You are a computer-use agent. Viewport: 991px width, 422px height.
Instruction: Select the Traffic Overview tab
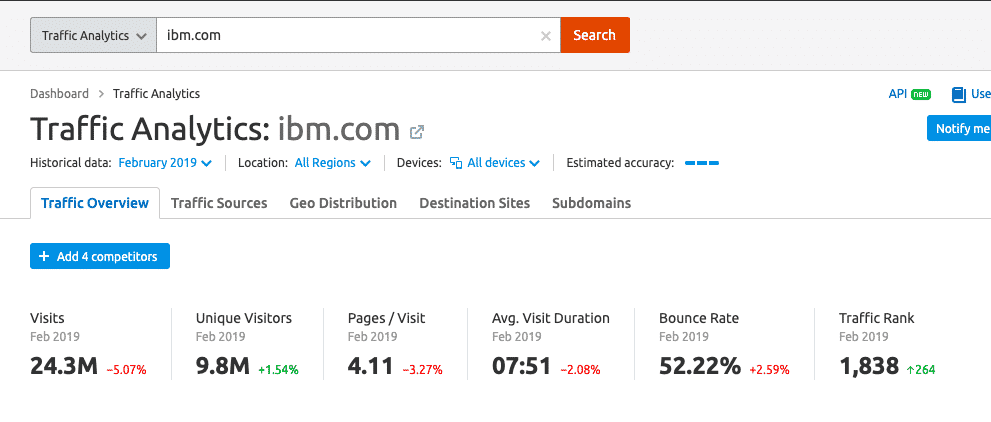(95, 203)
